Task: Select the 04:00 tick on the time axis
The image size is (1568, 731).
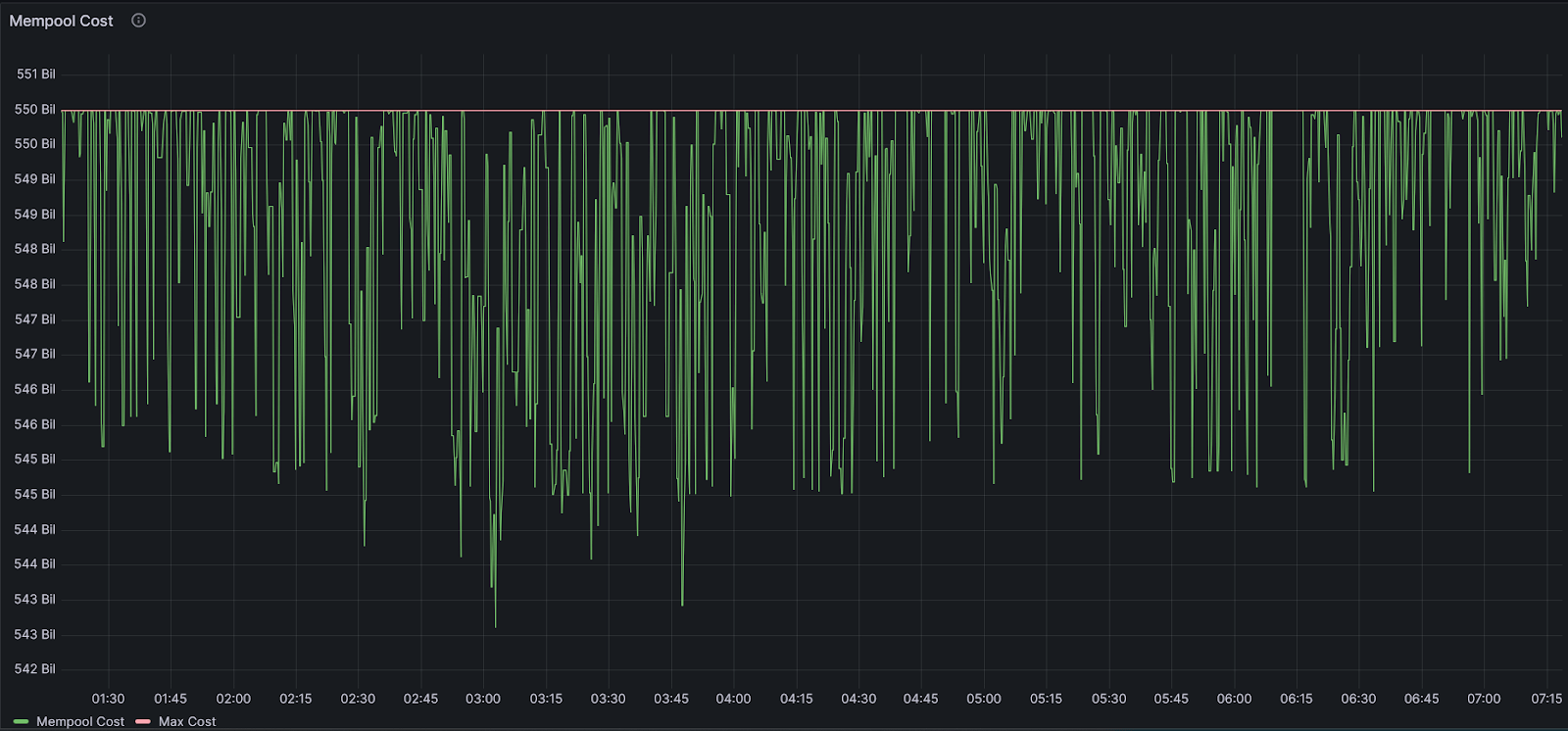Action: tap(733, 699)
